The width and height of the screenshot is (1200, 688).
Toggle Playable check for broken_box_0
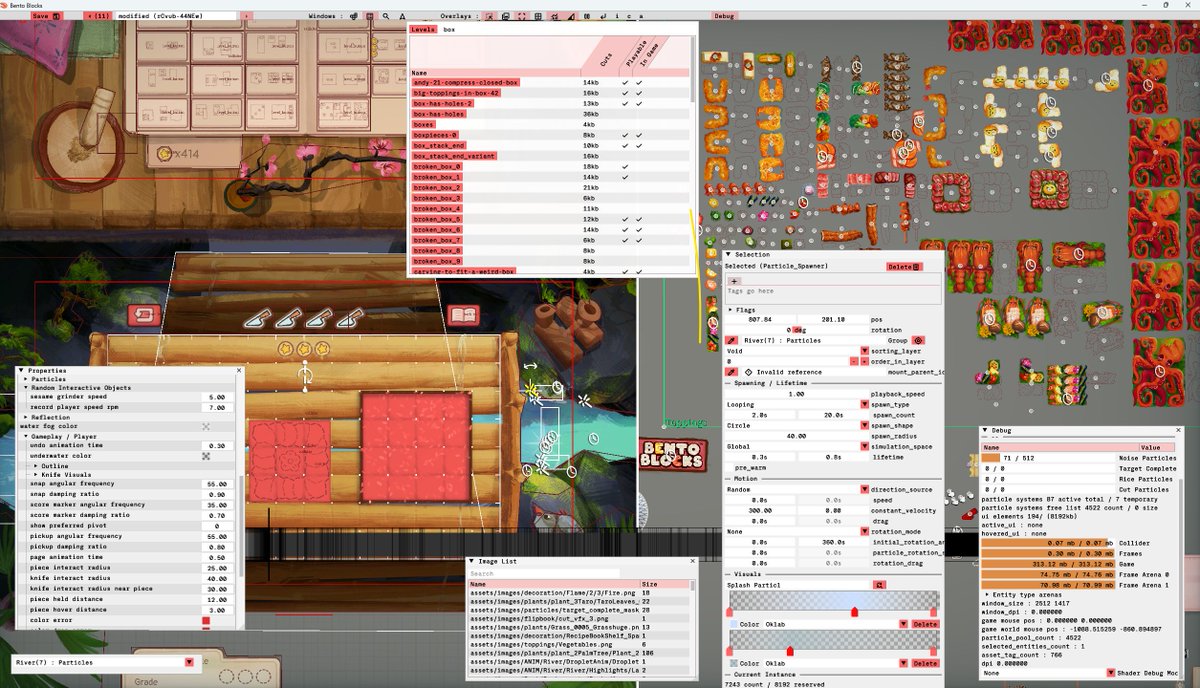625,166
